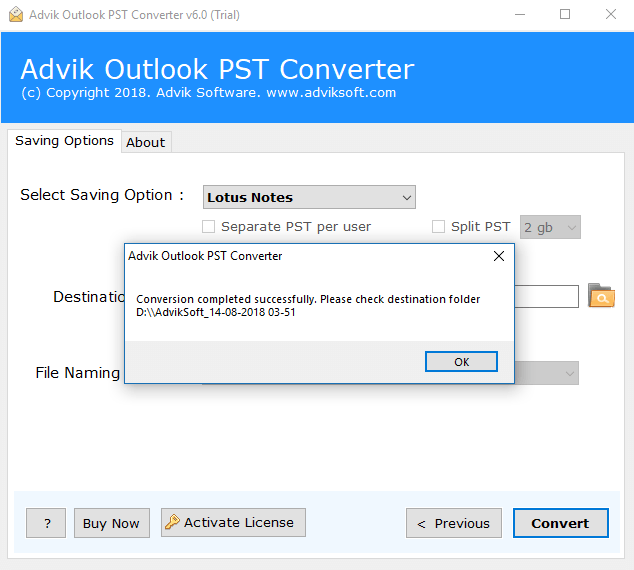
Task: Start conversion with Convert button
Action: (x=560, y=523)
